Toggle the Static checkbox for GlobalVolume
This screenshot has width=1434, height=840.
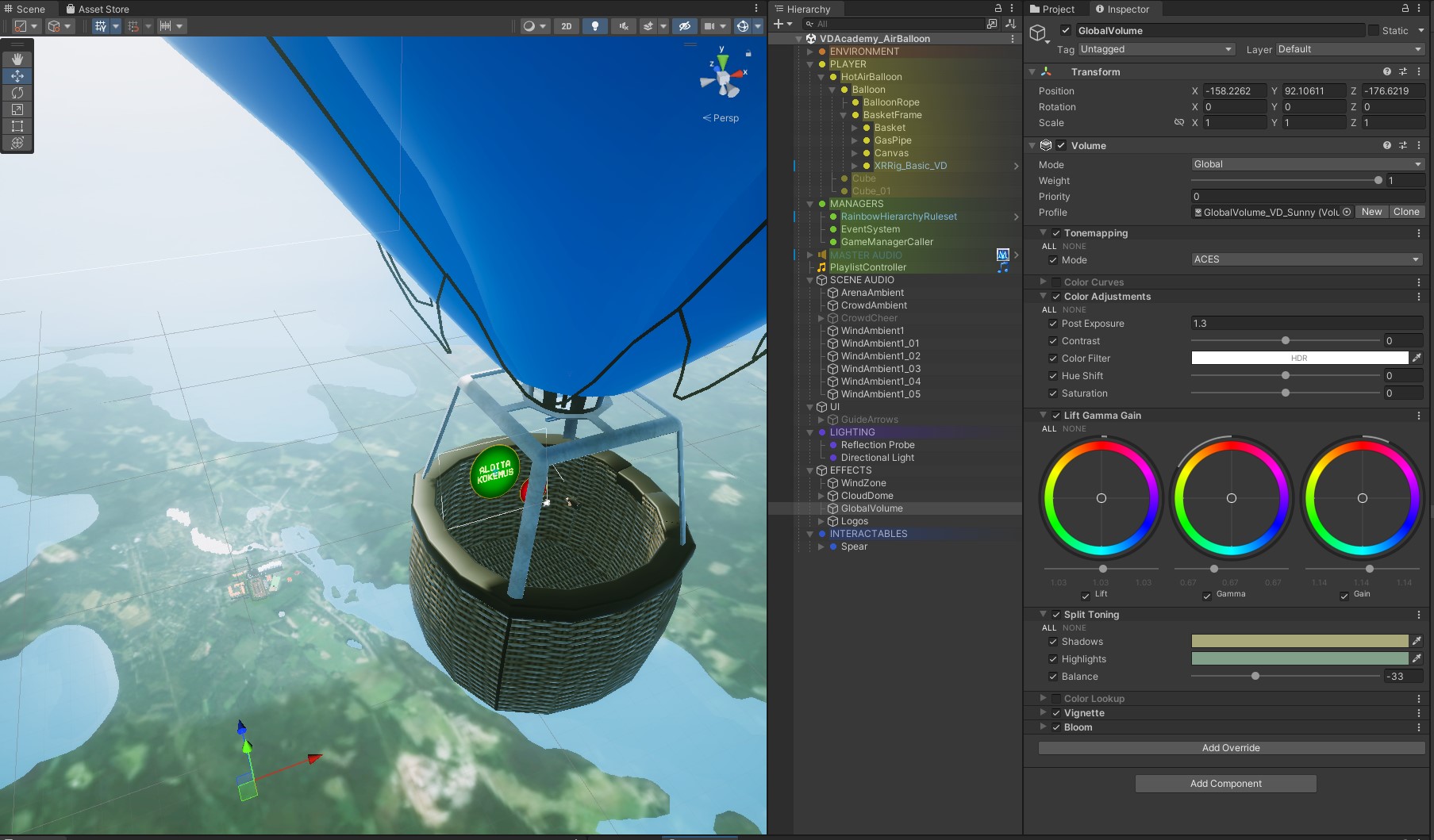click(x=1374, y=31)
